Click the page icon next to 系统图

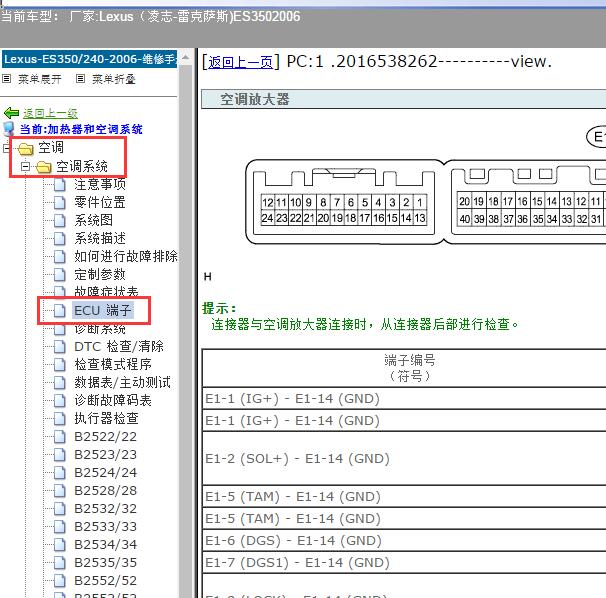click(60, 220)
